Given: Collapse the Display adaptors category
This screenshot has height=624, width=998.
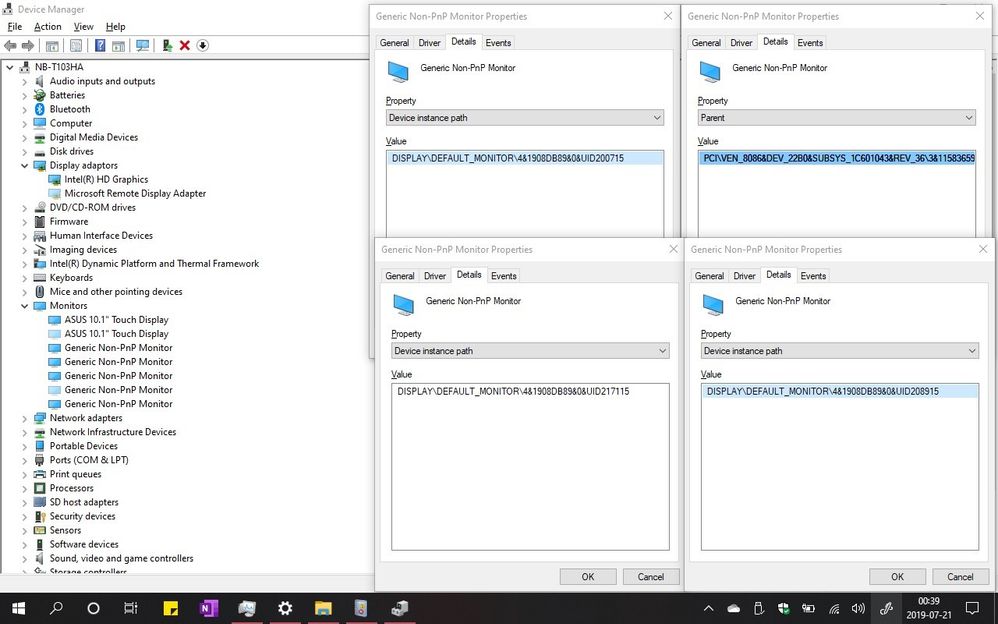Looking at the screenshot, I should coord(24,166).
